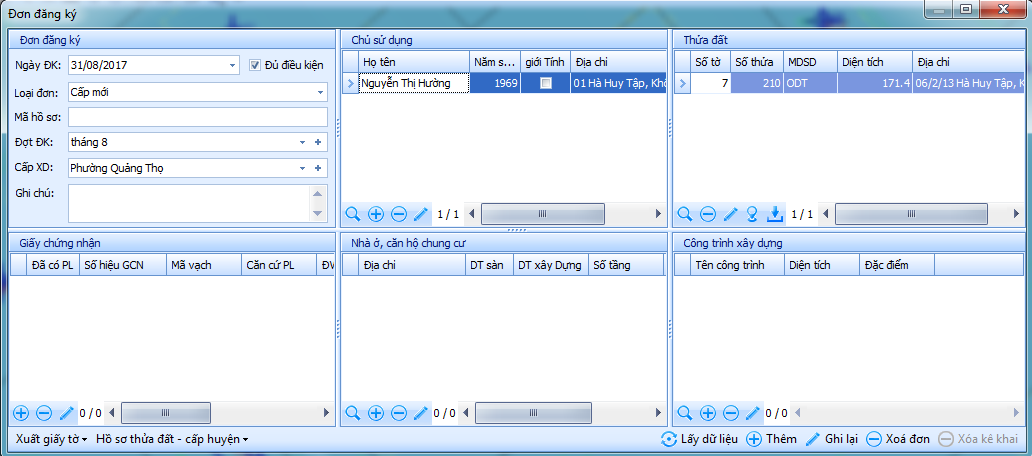Click the search icon in Nhà ở panel
1032x456 pixels.
352,413
